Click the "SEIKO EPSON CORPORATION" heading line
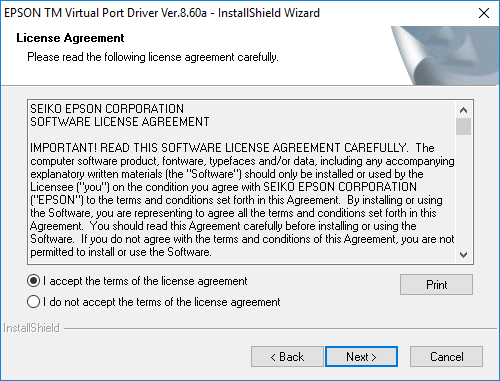The height and width of the screenshot is (381, 500). [107, 109]
